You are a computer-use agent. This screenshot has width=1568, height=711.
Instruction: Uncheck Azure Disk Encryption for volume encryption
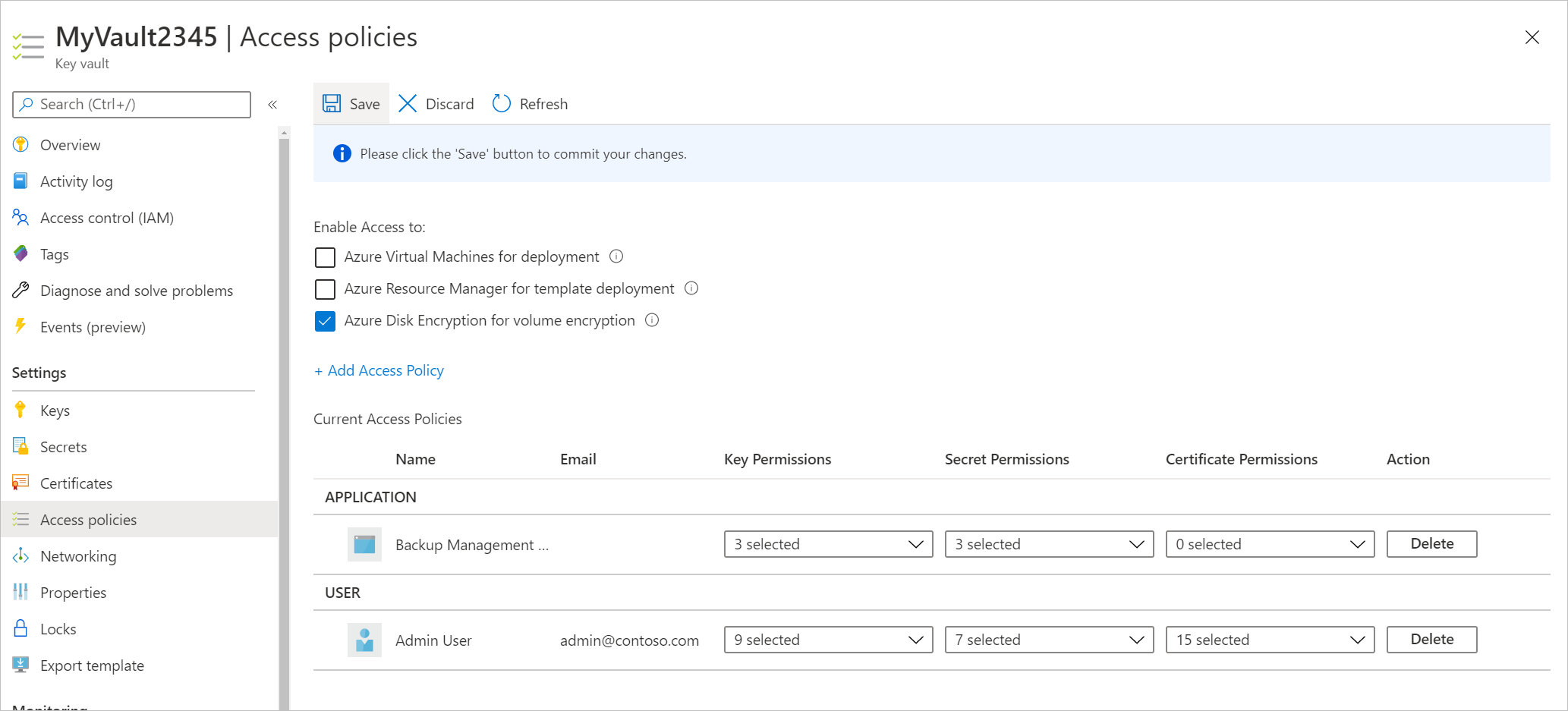pyautogui.click(x=325, y=320)
